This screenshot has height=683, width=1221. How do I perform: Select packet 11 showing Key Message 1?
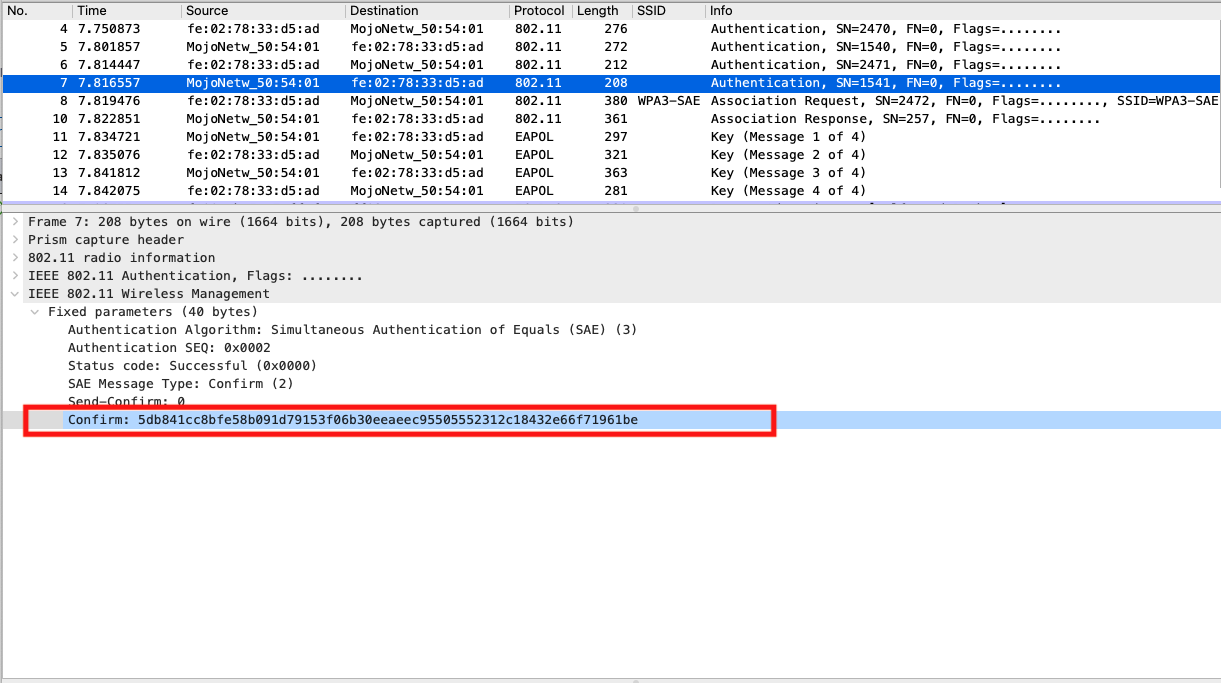point(400,136)
